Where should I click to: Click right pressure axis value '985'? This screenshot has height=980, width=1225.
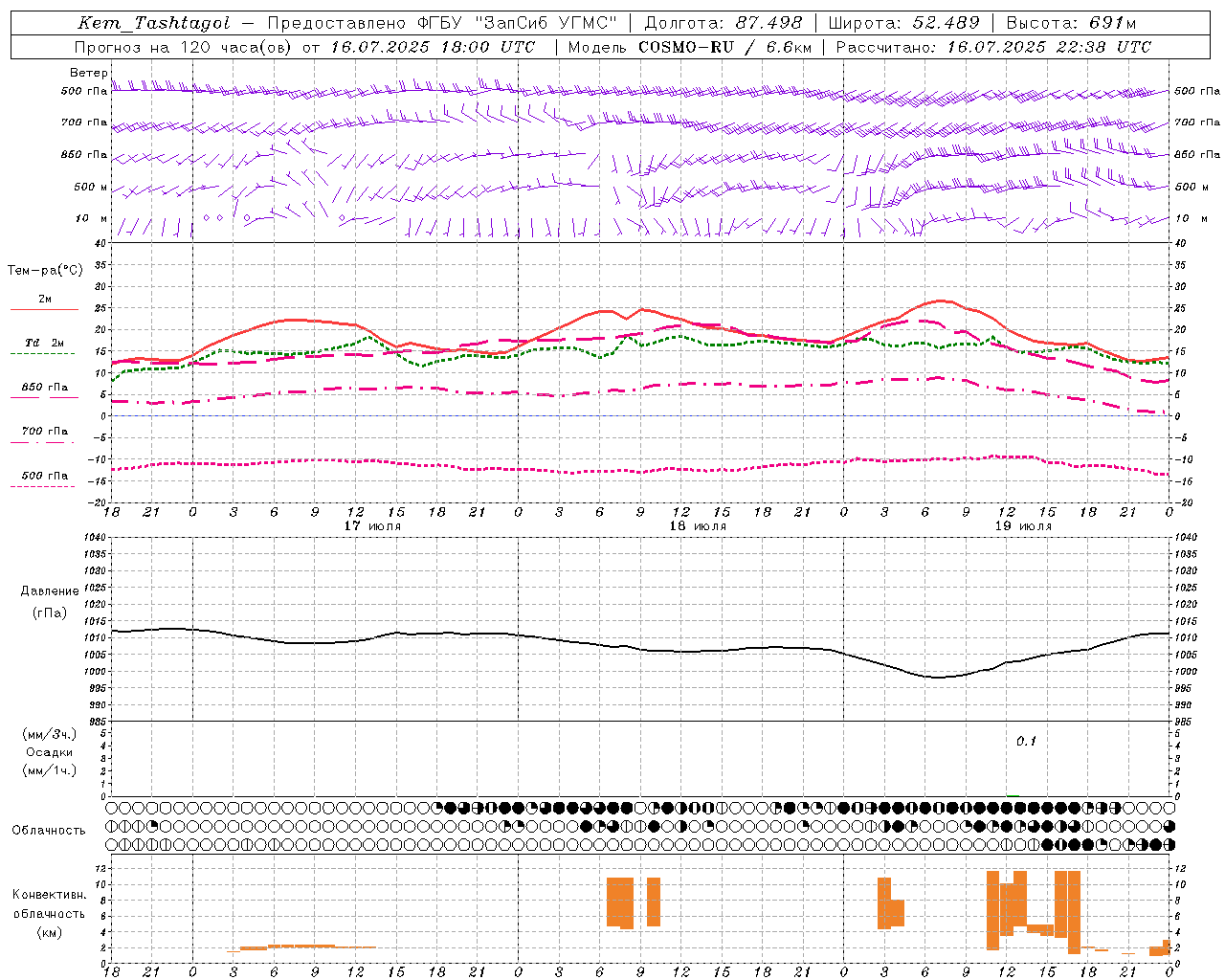pos(1185,722)
